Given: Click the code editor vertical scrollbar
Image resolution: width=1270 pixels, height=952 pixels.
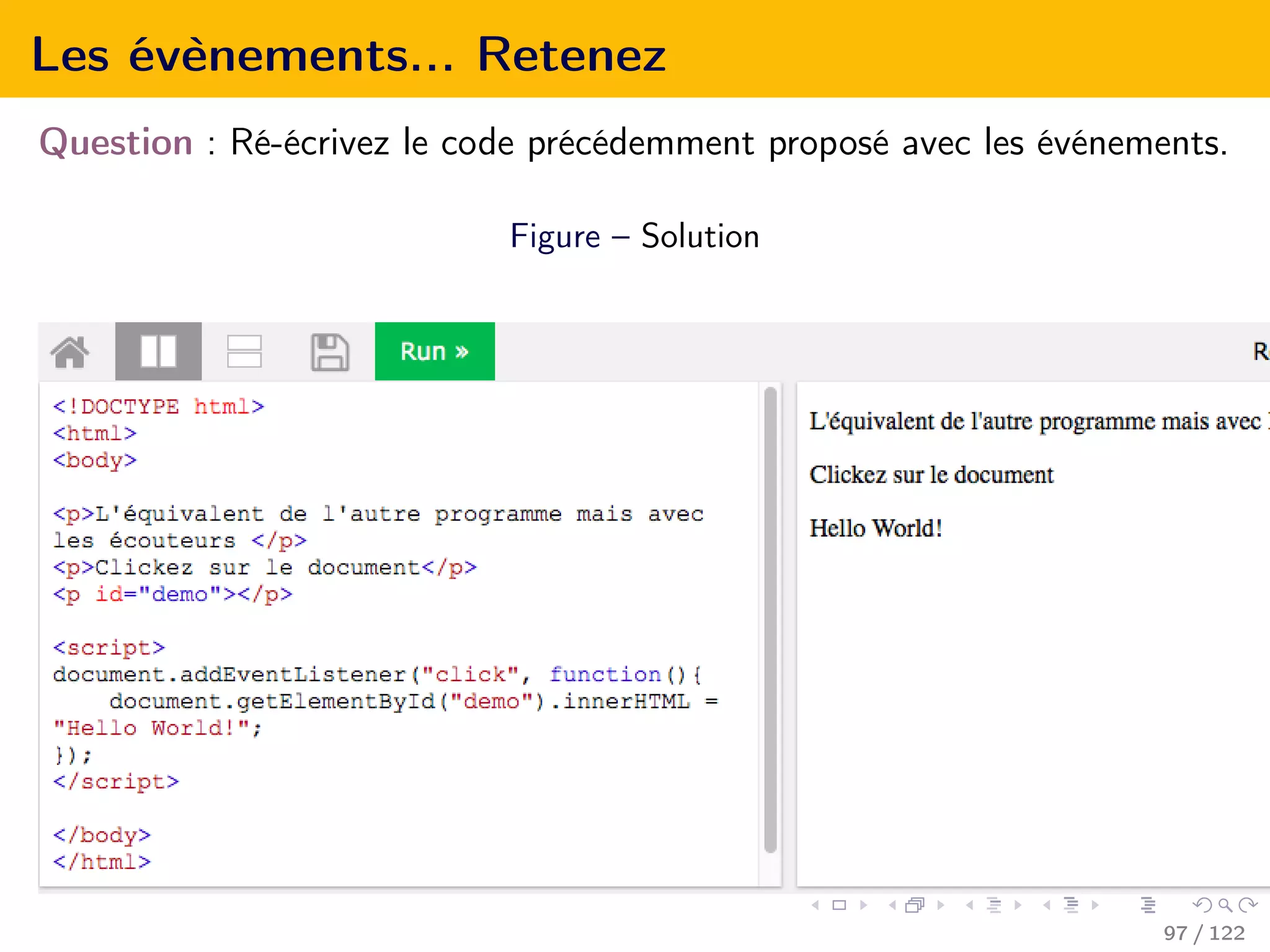Looking at the screenshot, I should point(771,620).
